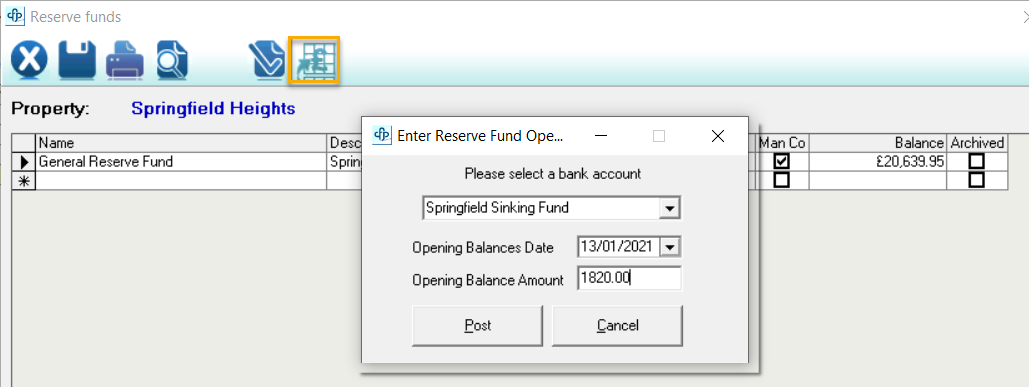Open print preview magnifier icon
1029x387 pixels.
[172, 60]
